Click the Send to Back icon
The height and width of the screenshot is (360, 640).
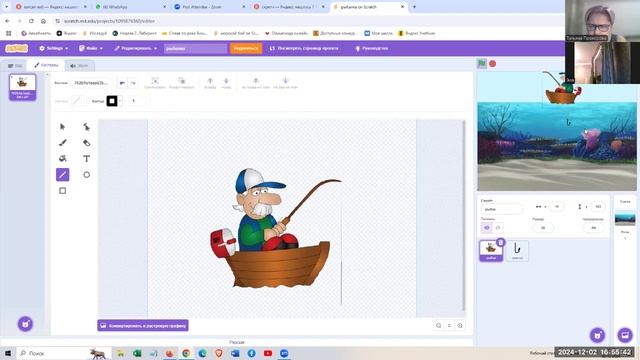pyautogui.click(x=285, y=83)
